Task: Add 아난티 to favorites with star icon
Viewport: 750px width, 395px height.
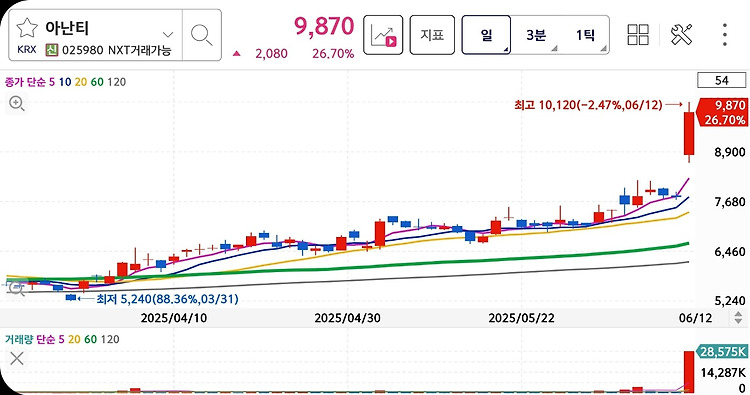Action: (27, 28)
